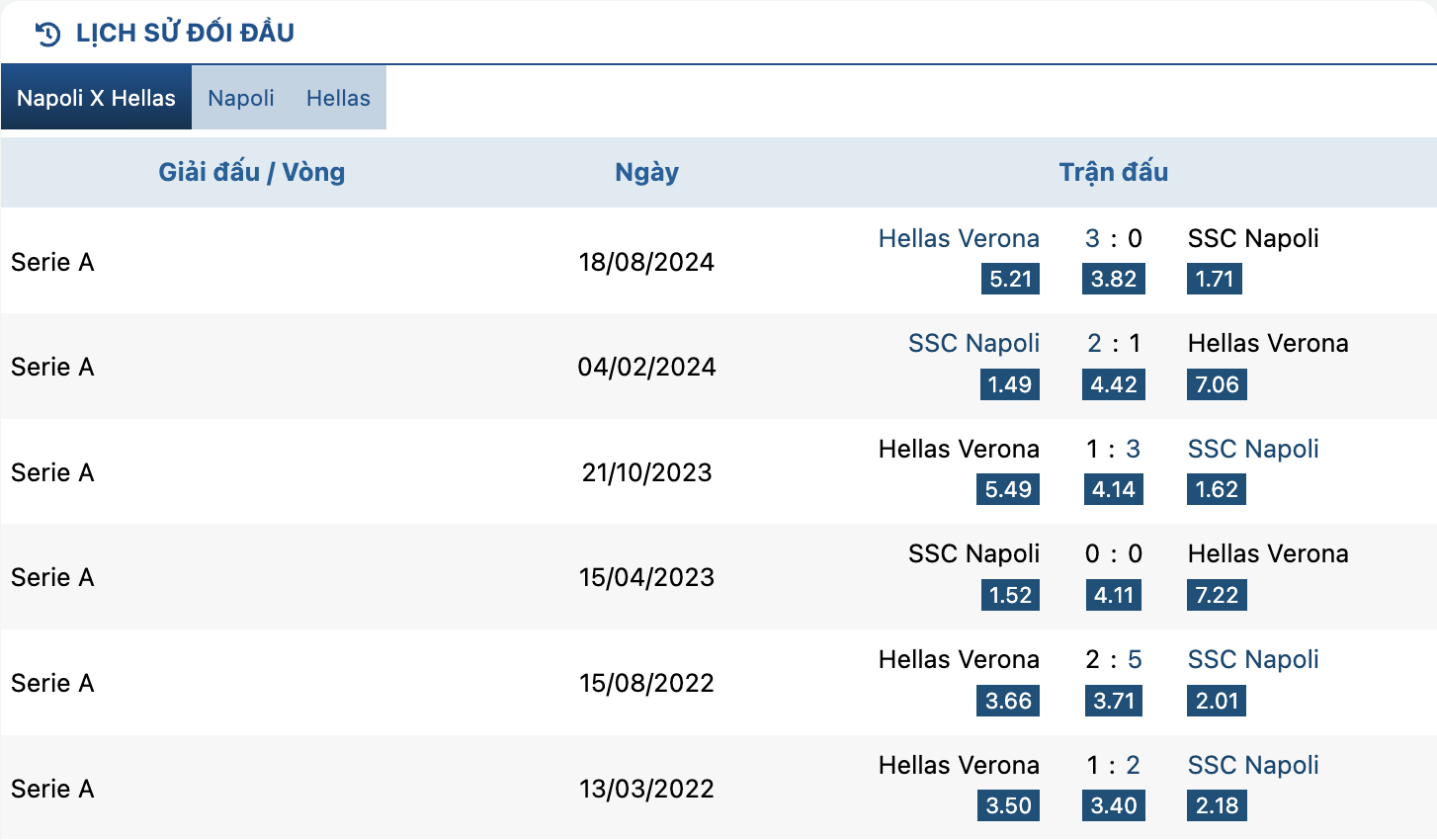Click odds value 2.01
The height and width of the screenshot is (840, 1437).
[1217, 701]
